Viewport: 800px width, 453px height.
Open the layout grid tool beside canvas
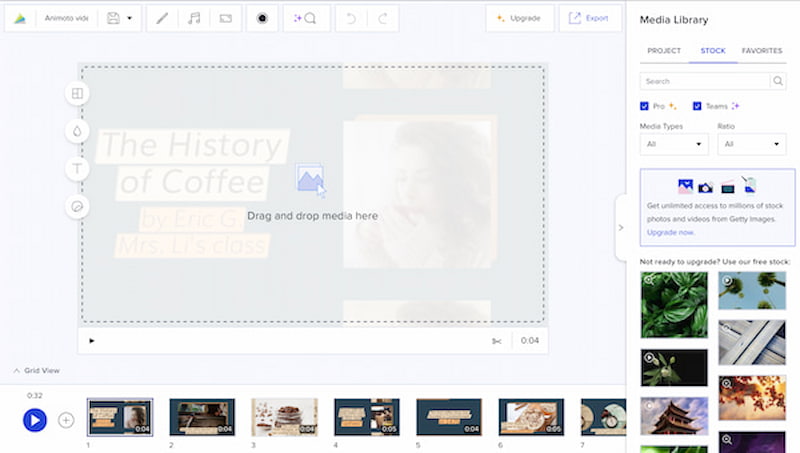tap(77, 94)
